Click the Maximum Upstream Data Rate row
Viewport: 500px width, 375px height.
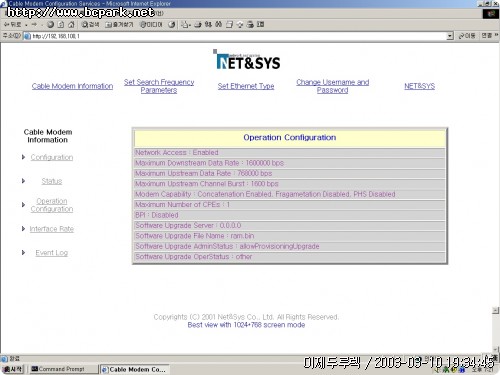[290, 173]
